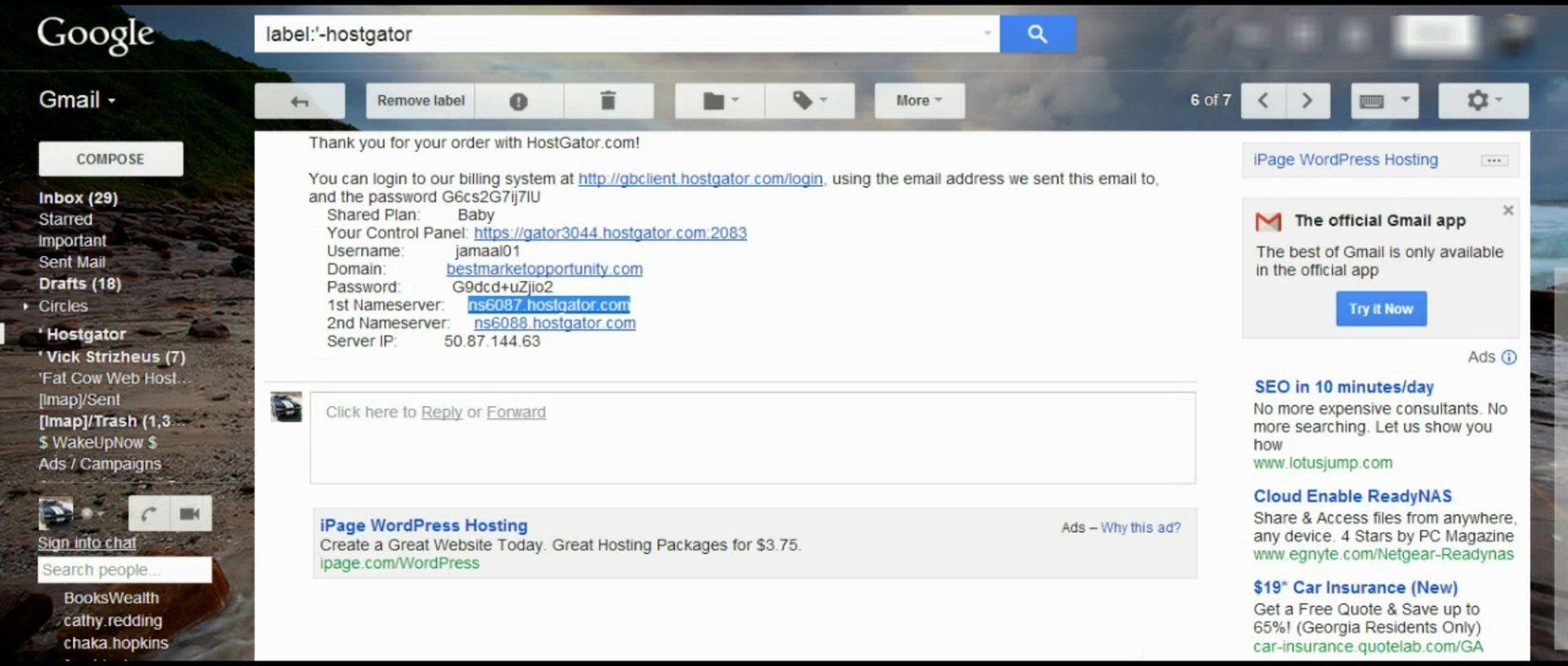The image size is (1568, 666).
Task: Open the [Imap]/Trash label
Action: pyautogui.click(x=111, y=421)
